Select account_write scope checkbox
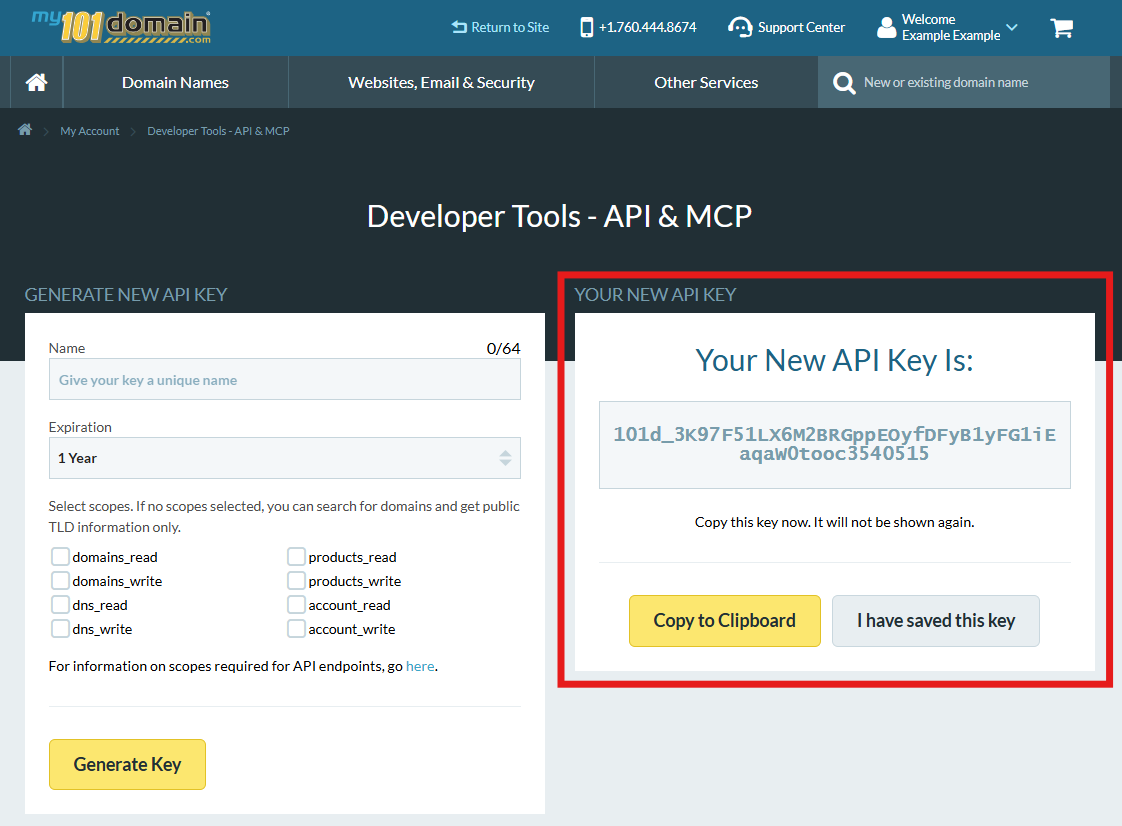 click(296, 628)
